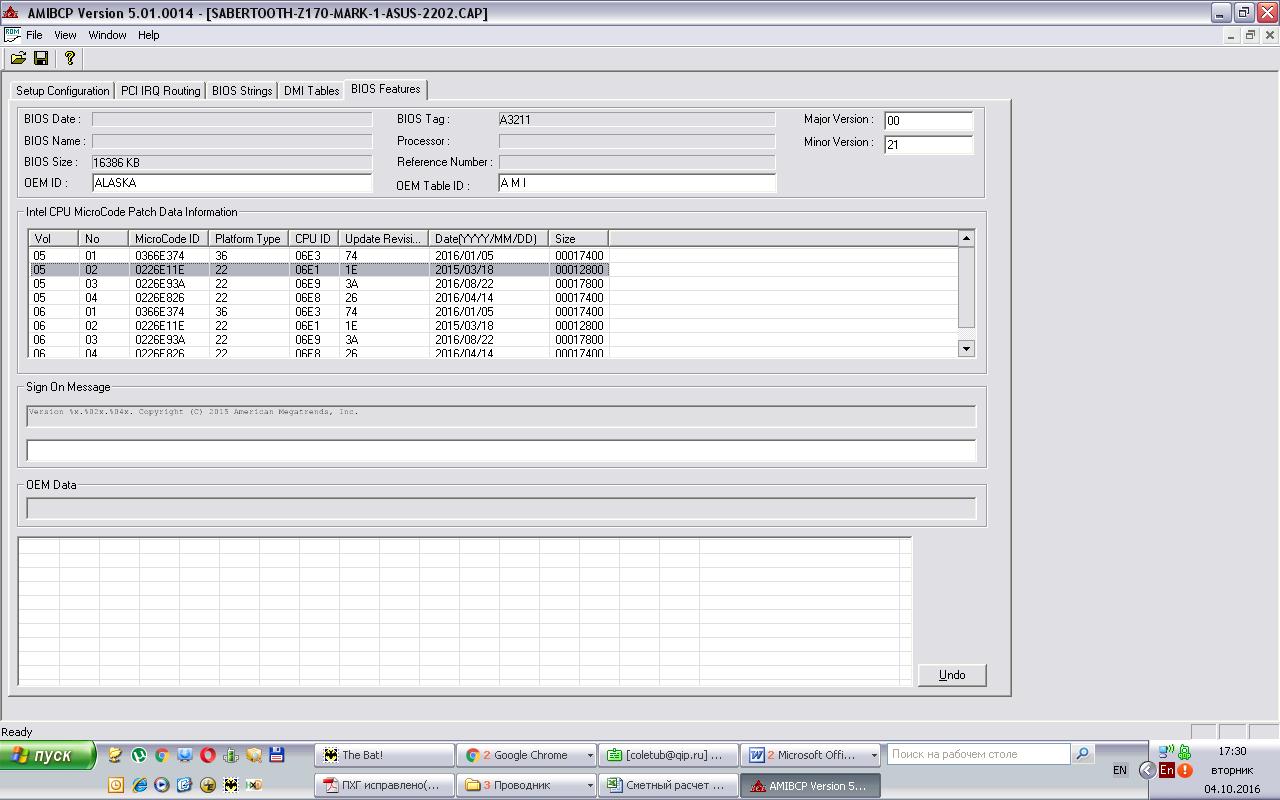Switch to the Setup Configuration tab

click(x=63, y=91)
